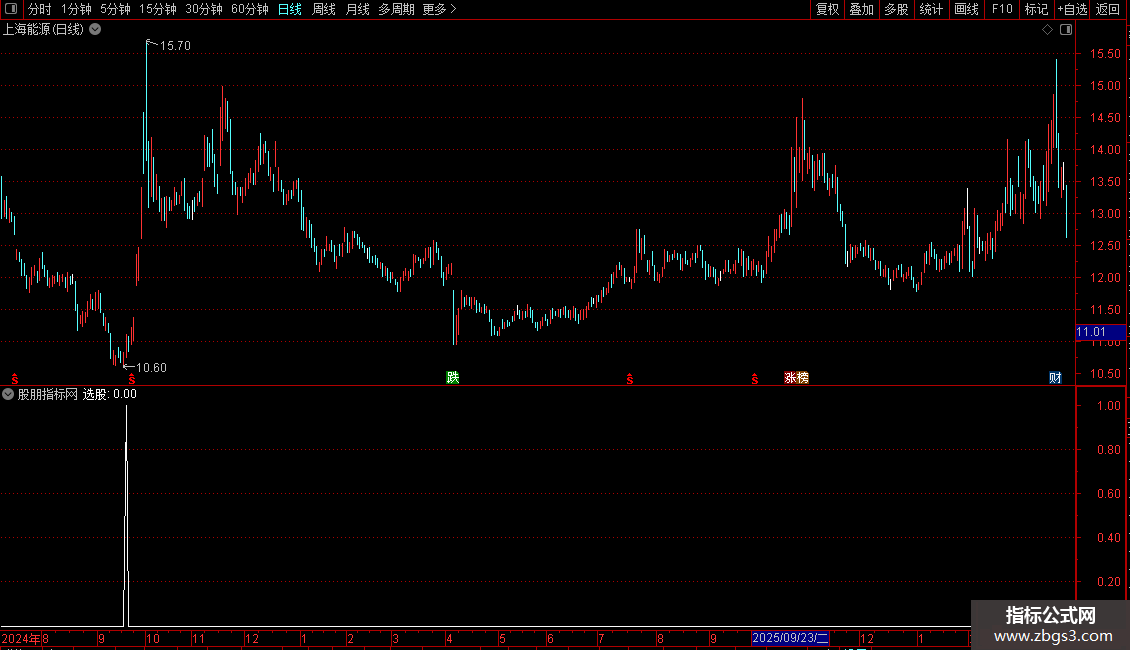1130x650 pixels.
Task: Select the 30分钟 period tab
Action: pos(204,9)
